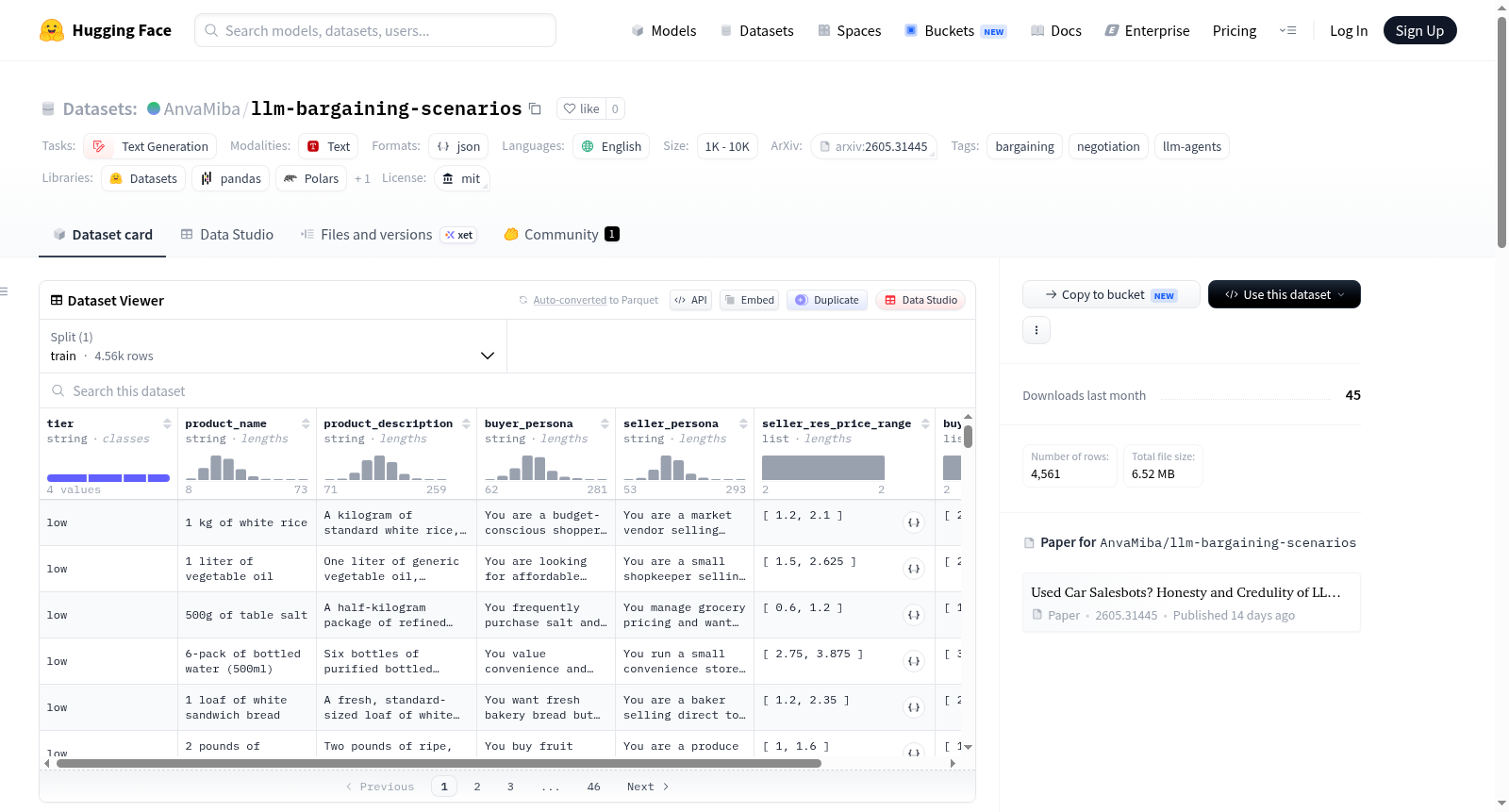Focus the Search this dataset field
This screenshot has height=812, width=1509.
tap(507, 391)
